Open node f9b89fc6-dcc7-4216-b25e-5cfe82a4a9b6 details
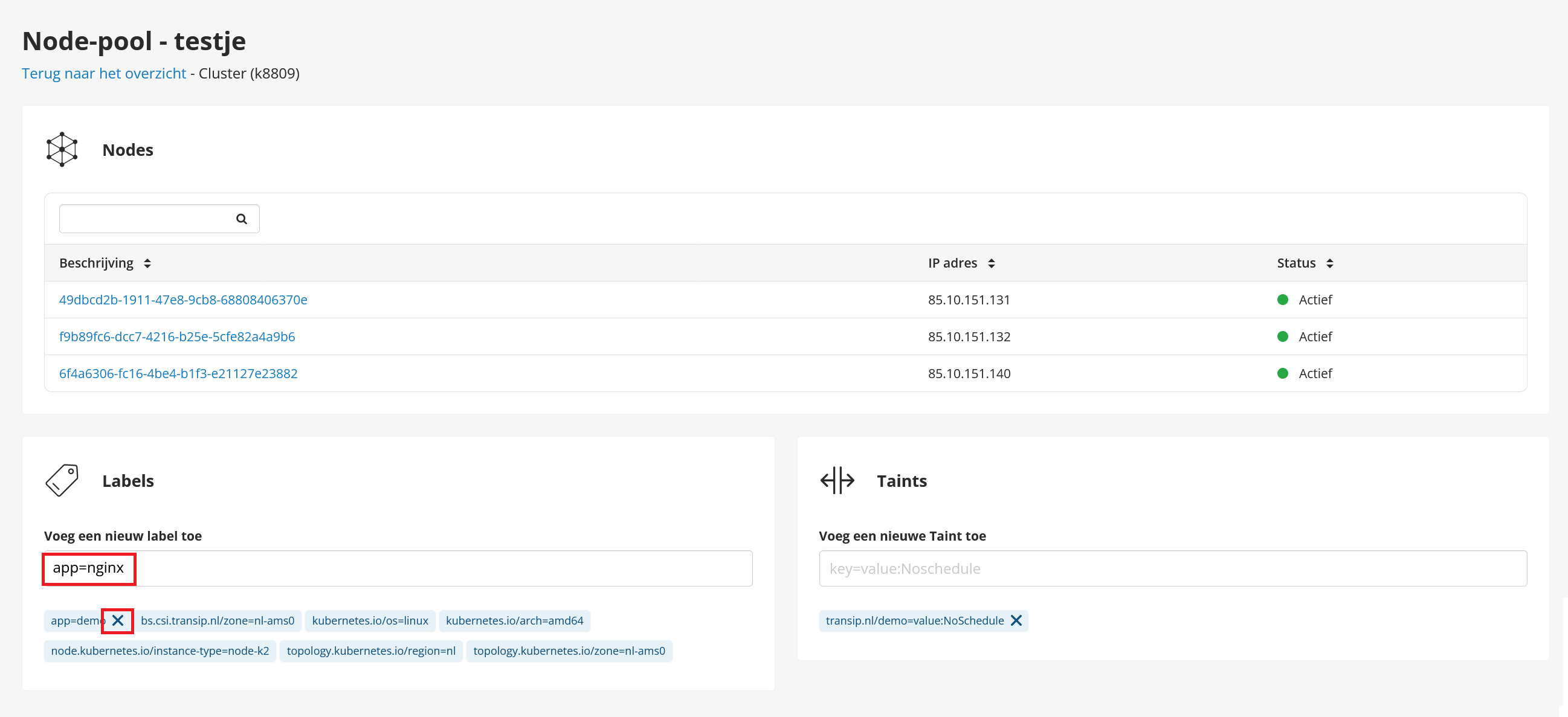1568x717 pixels. tap(177, 336)
